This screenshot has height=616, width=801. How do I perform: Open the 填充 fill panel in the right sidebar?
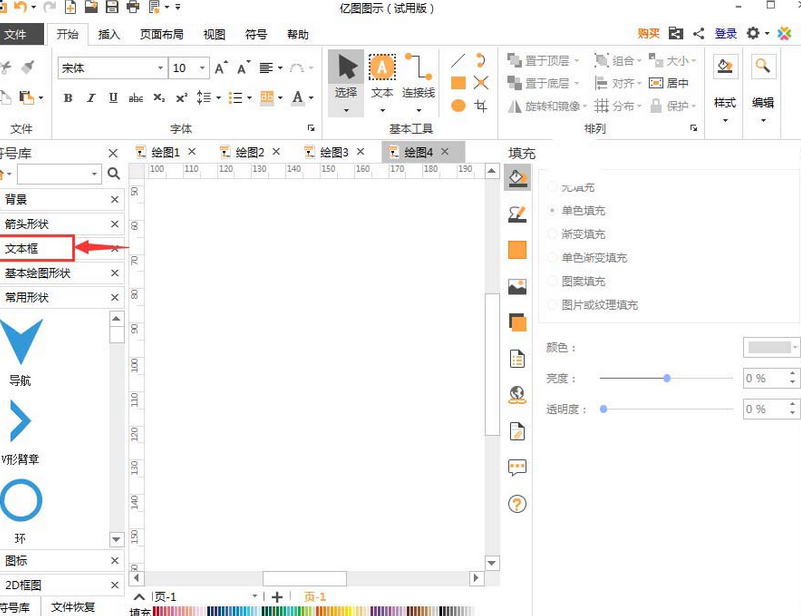(x=517, y=177)
